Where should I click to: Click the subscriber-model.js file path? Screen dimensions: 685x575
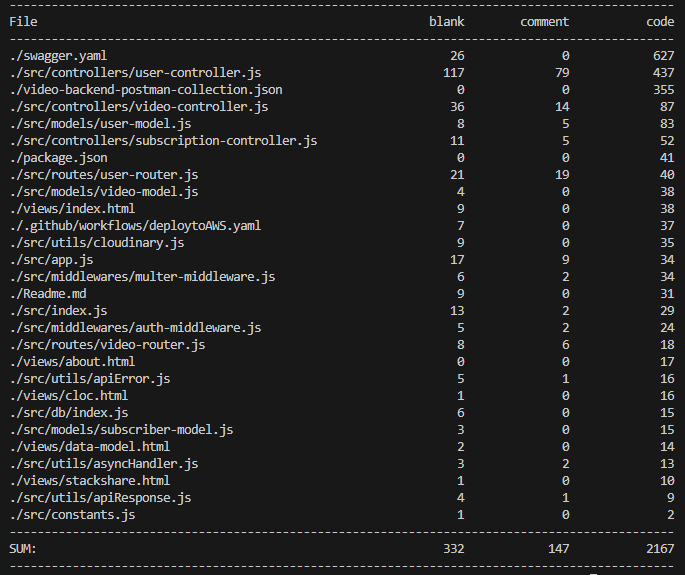121,429
